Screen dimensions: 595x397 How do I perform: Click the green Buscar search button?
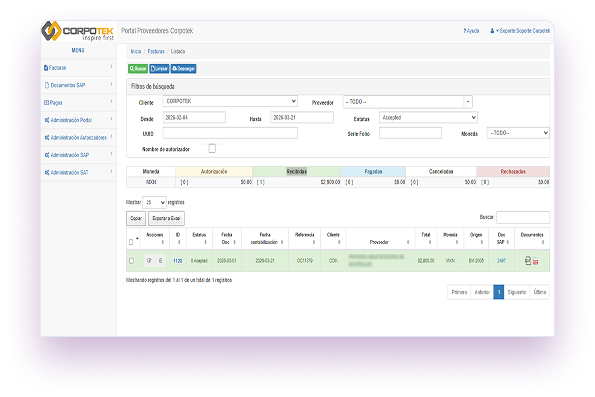pos(138,69)
